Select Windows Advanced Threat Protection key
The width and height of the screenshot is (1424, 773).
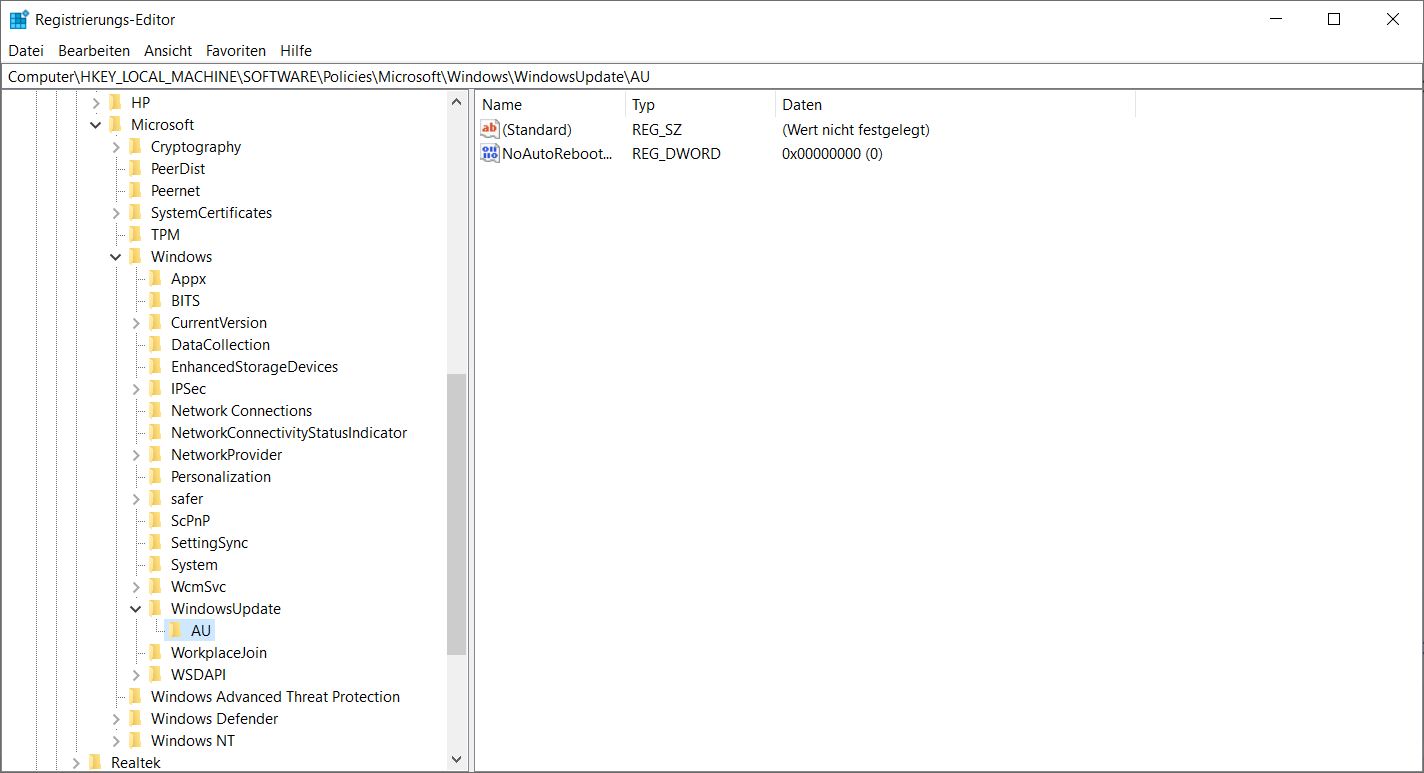click(275, 696)
